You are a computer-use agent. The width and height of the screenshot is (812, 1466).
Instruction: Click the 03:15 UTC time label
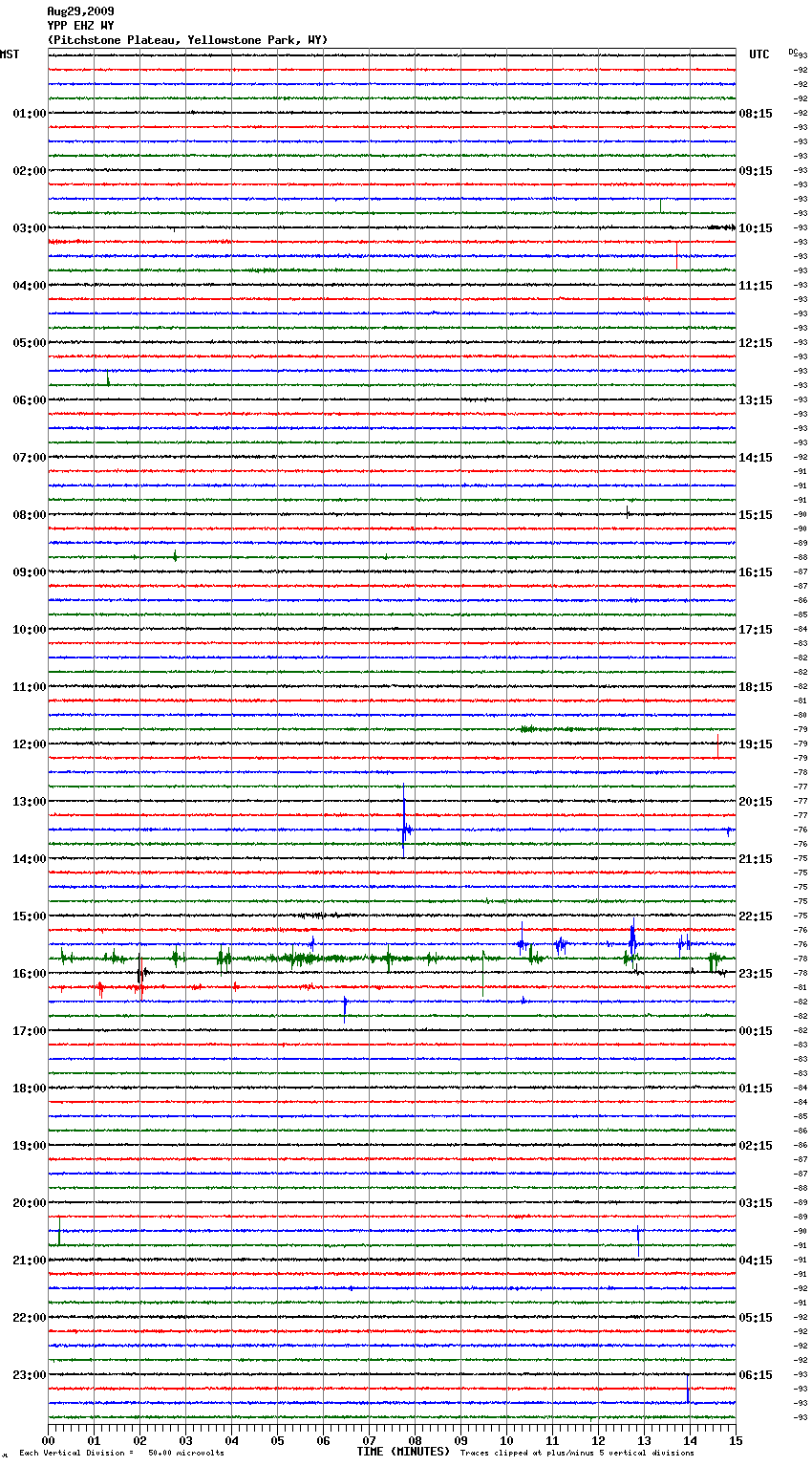click(756, 1203)
